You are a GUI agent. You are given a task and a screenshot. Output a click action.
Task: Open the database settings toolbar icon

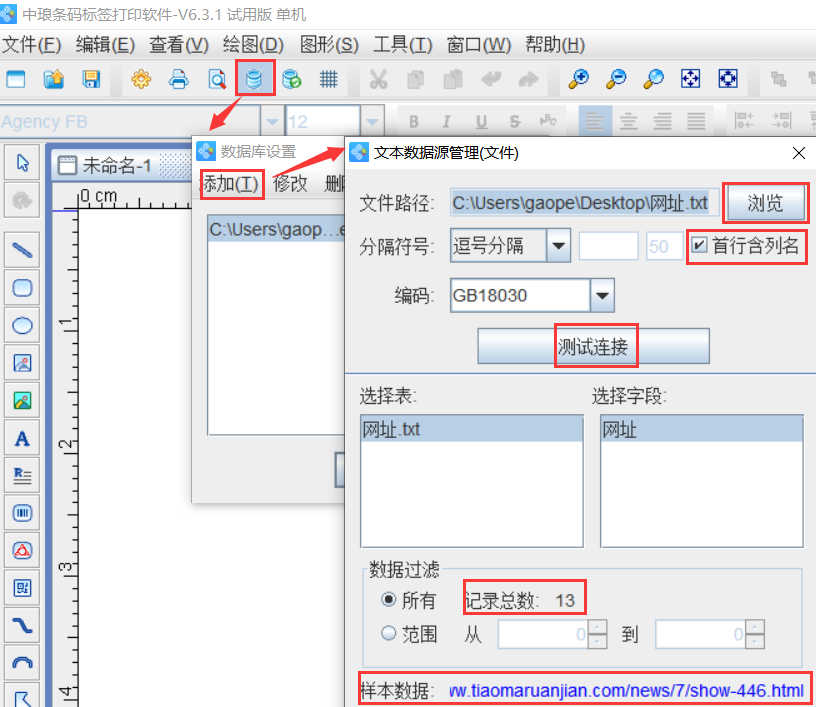[254, 79]
